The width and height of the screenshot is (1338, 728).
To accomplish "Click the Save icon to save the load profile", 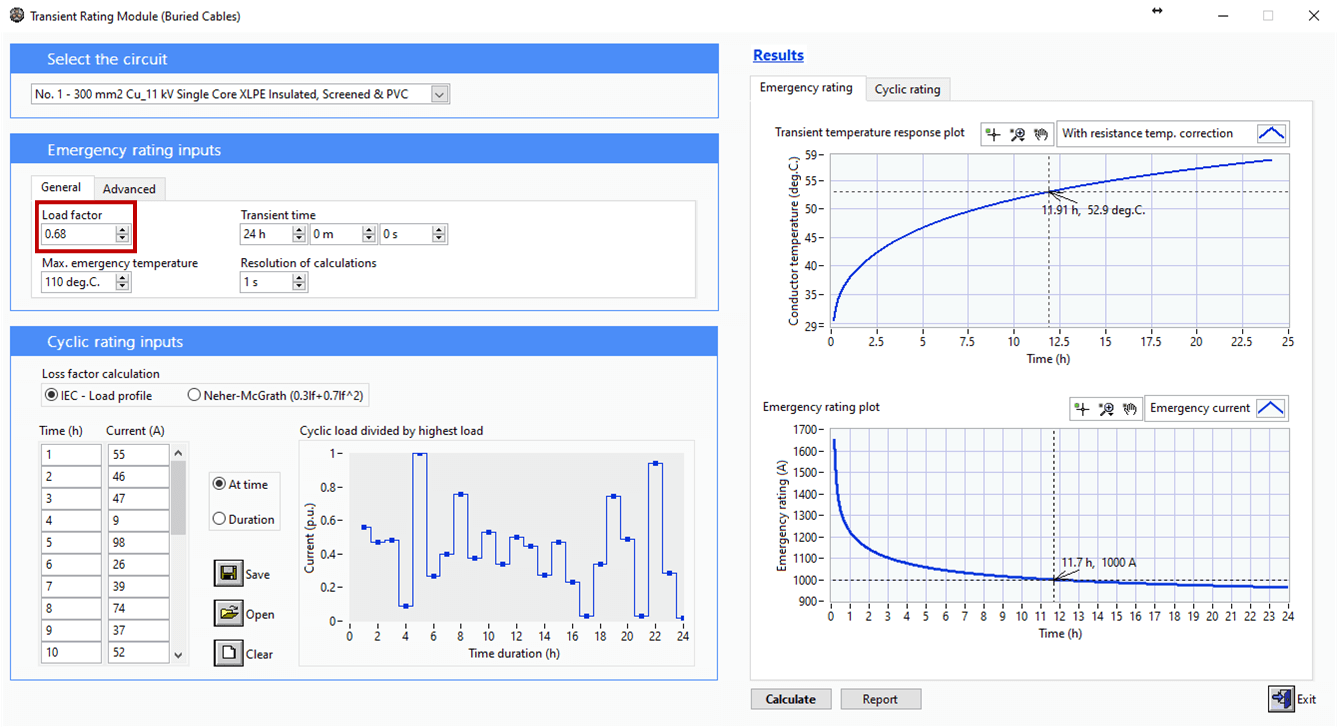I will pyautogui.click(x=231, y=573).
